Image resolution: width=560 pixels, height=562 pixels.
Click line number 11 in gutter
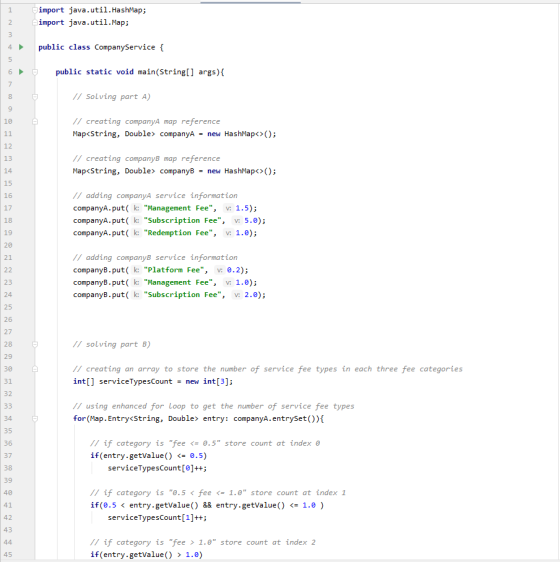point(8,134)
